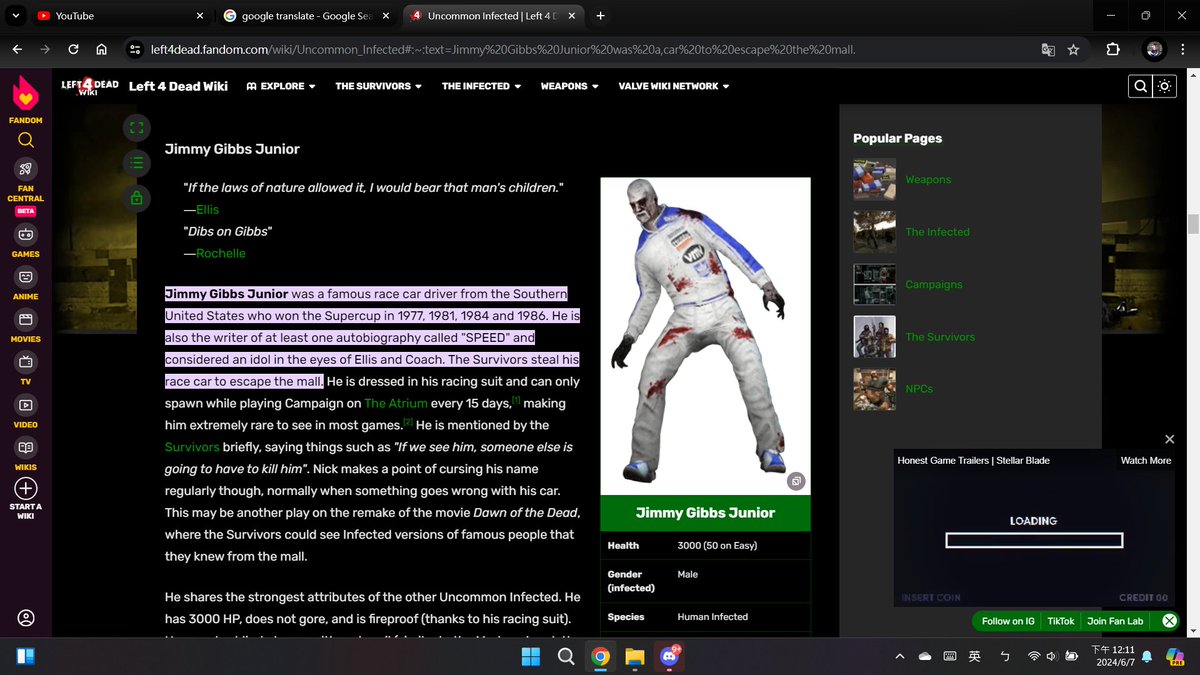The width and height of the screenshot is (1200, 675).
Task: Open File Explorer from the taskbar
Action: tap(634, 656)
